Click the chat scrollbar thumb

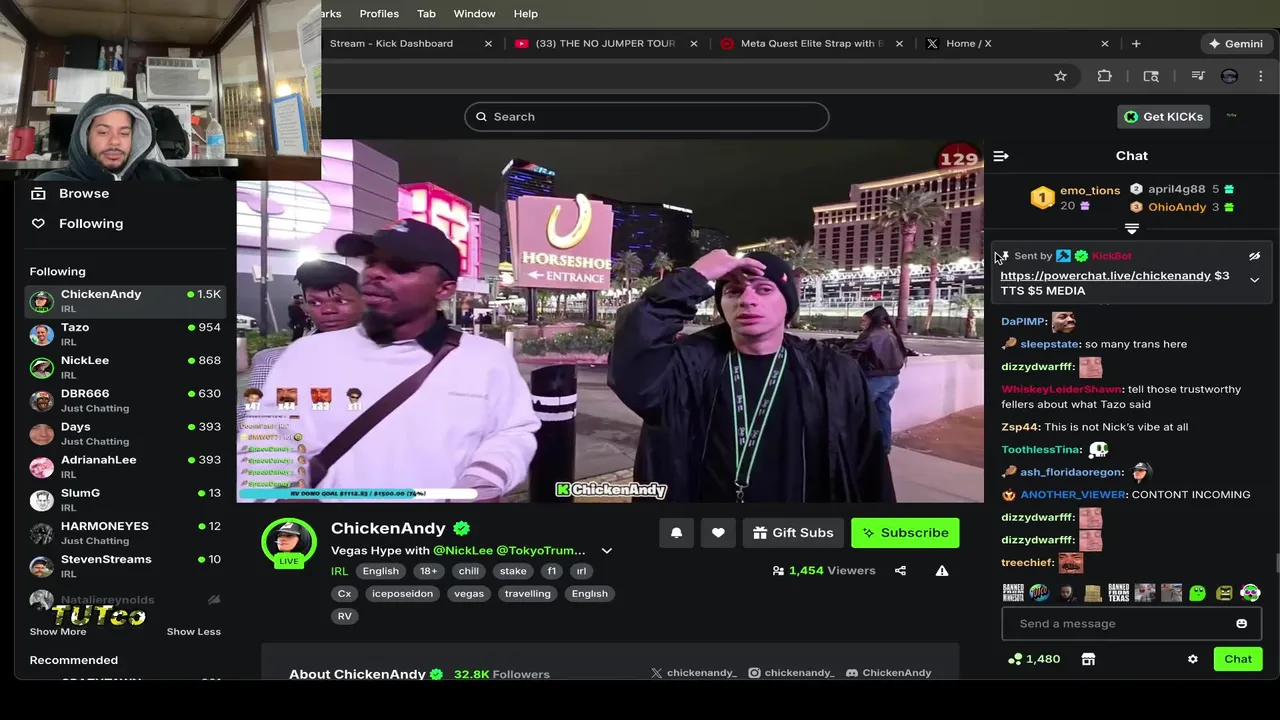(x=1276, y=563)
